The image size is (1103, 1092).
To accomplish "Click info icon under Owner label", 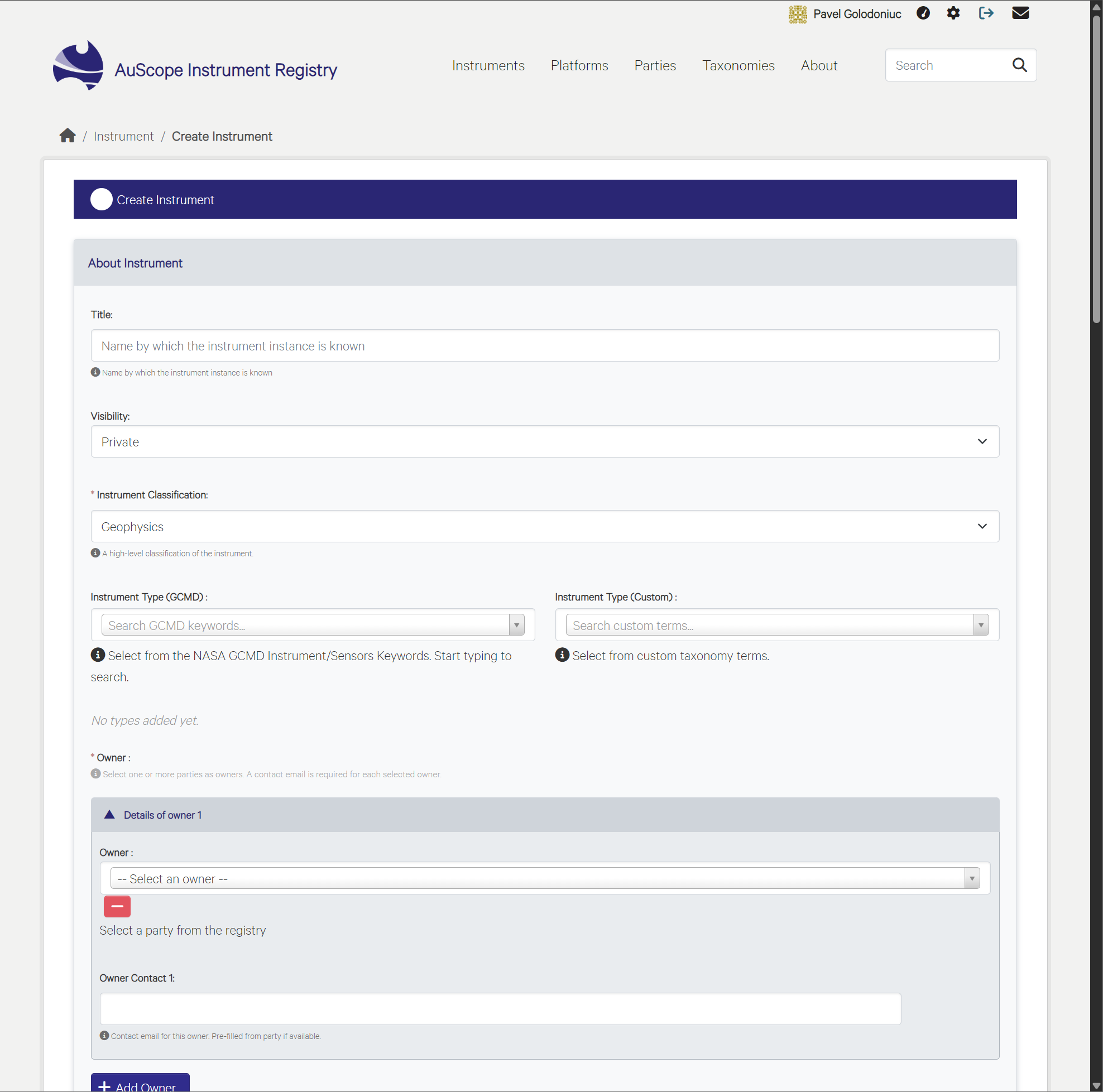I will (x=95, y=773).
